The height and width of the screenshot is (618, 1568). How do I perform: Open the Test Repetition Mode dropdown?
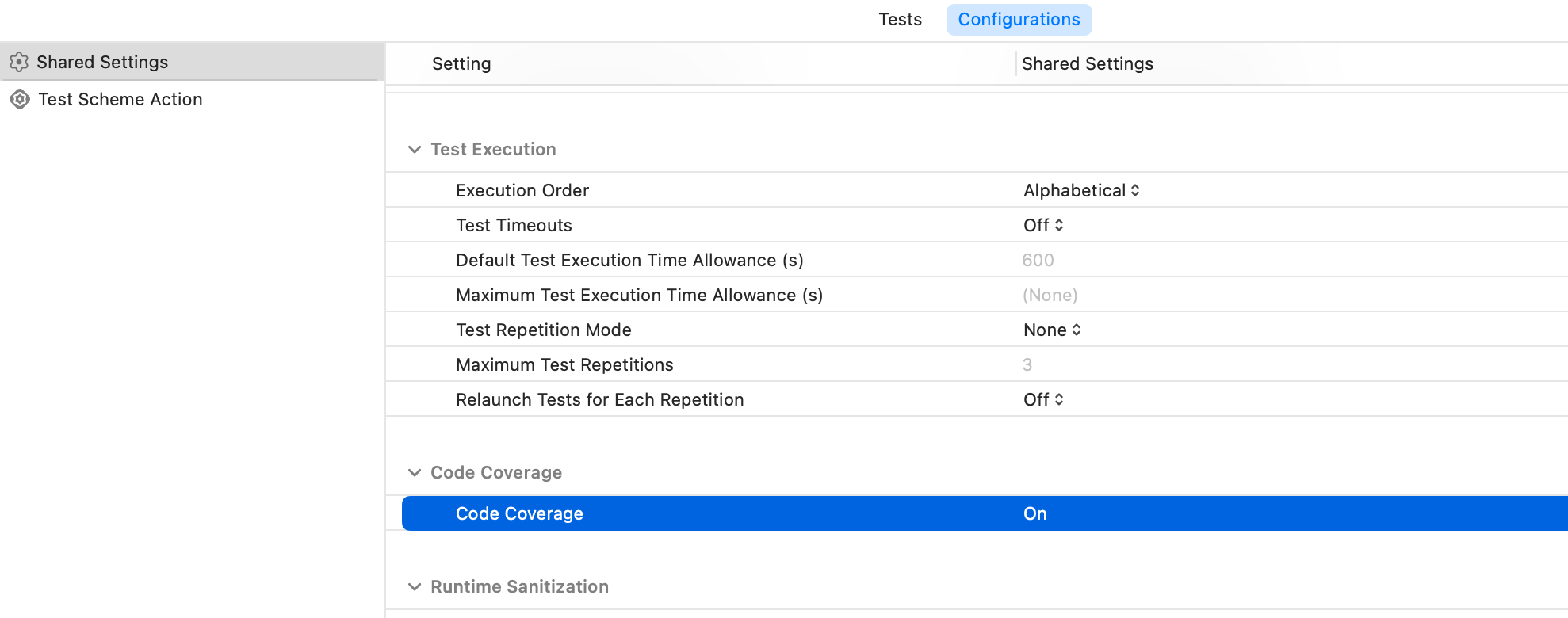1052,330
